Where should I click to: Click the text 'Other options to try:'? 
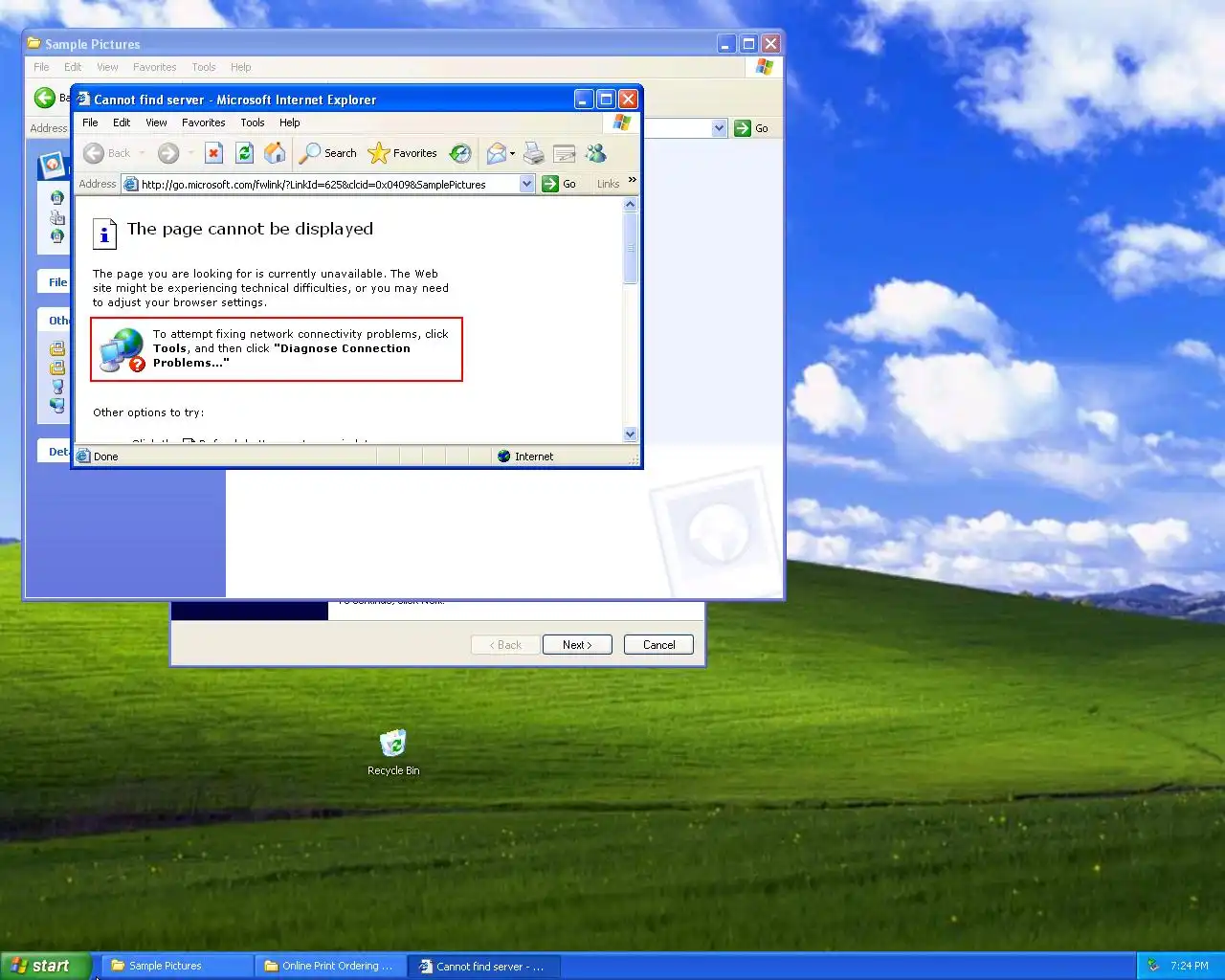tap(148, 412)
